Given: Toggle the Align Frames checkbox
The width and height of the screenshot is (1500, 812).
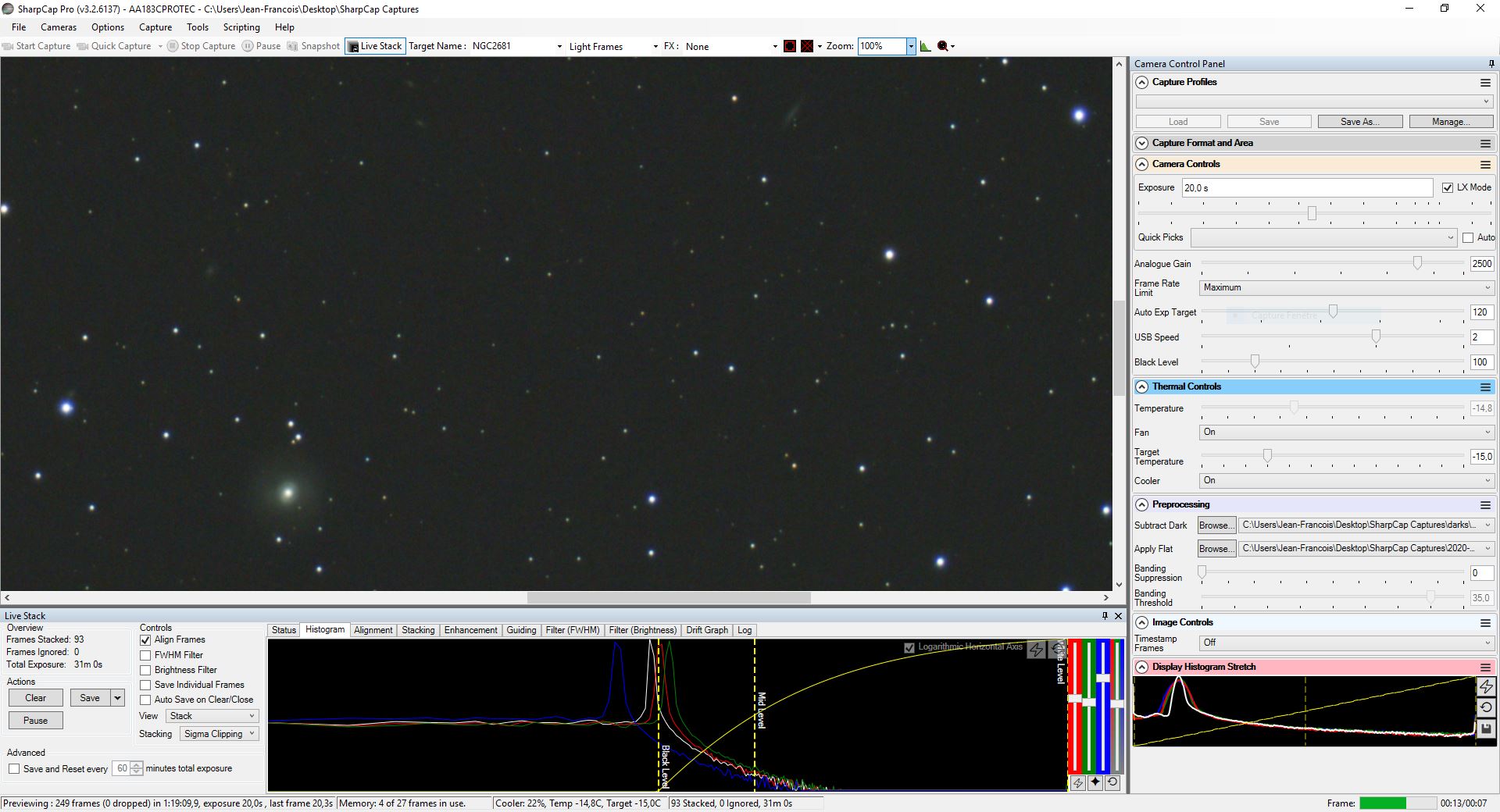Looking at the screenshot, I should pos(145,640).
